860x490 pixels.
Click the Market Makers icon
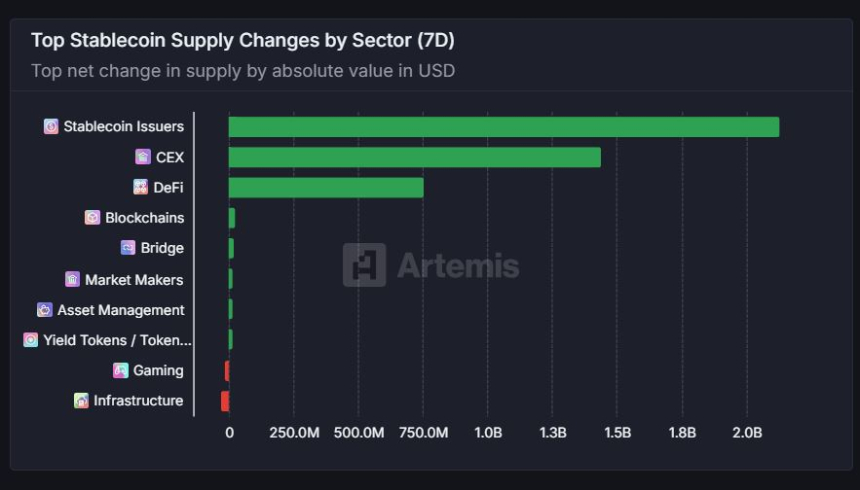tap(72, 279)
